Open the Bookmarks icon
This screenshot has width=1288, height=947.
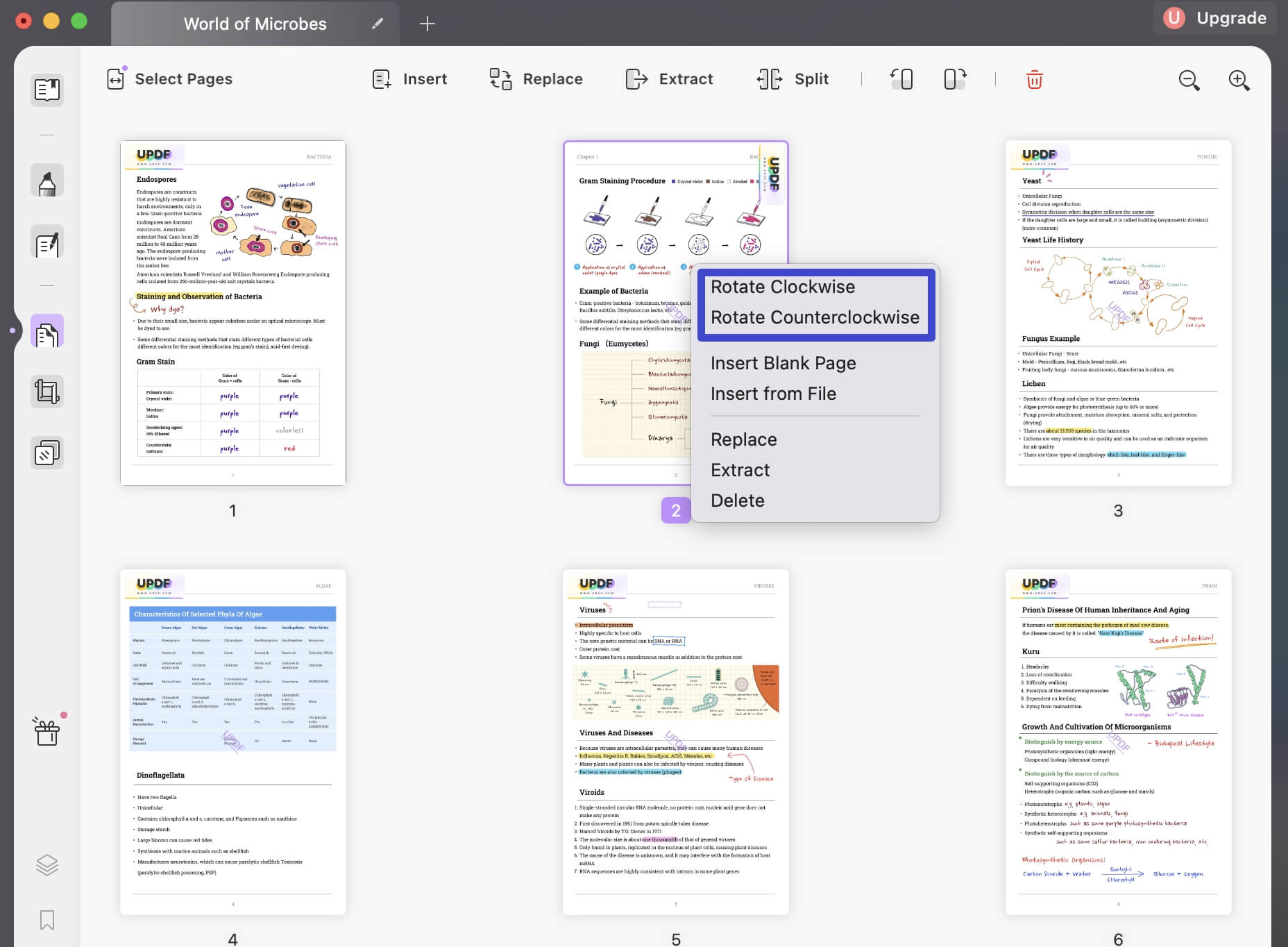pos(47,920)
